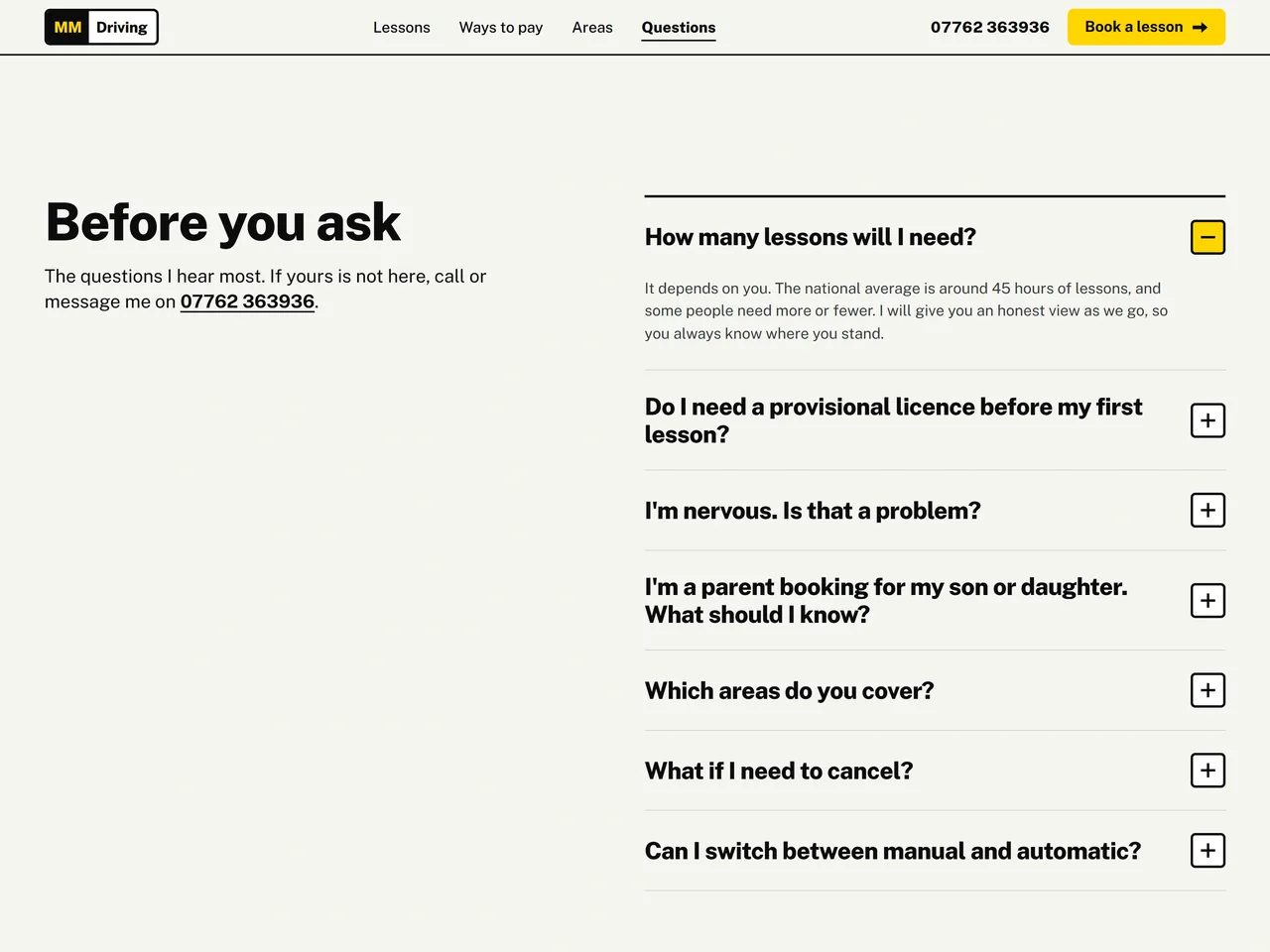Select the Questions nav item
The width and height of the screenshot is (1270, 952).
[679, 28]
